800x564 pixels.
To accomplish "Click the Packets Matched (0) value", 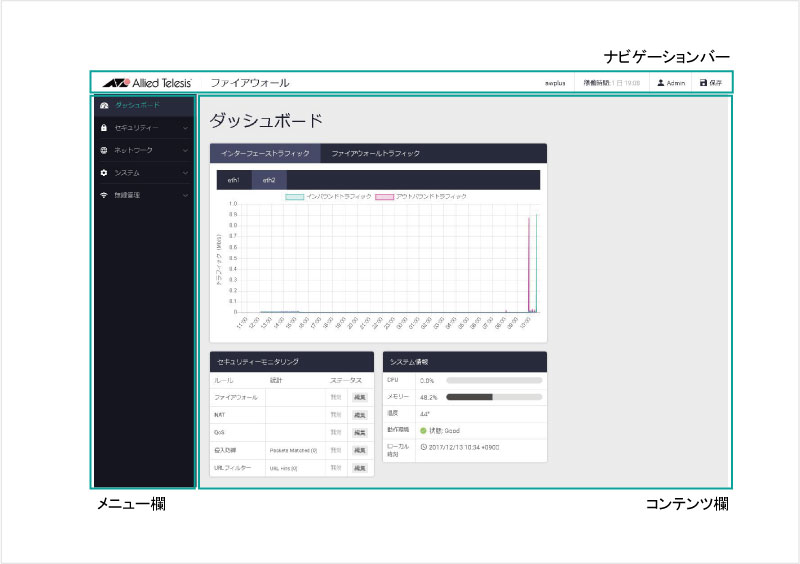I will click(293, 450).
